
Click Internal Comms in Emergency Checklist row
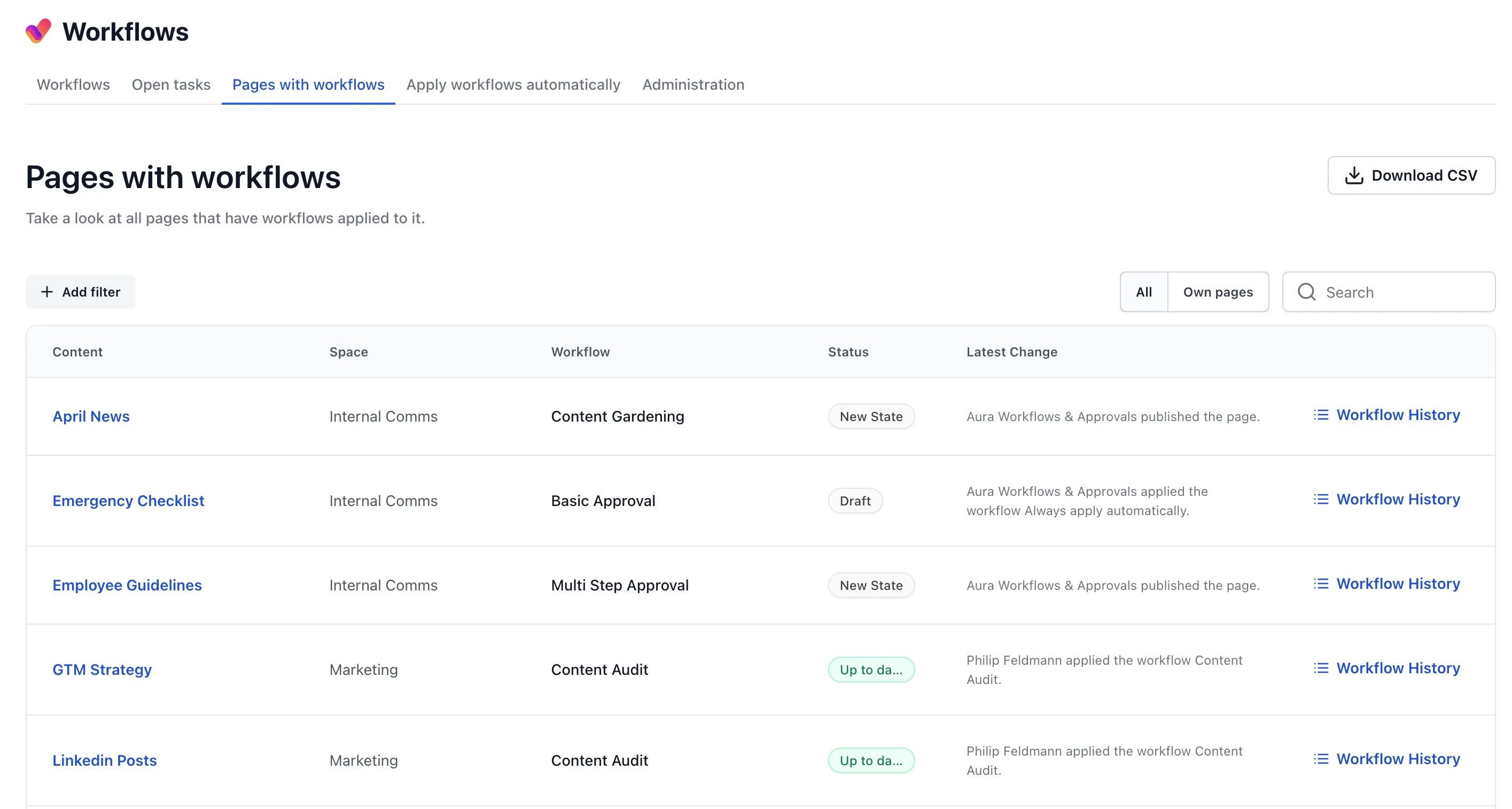[x=383, y=501]
